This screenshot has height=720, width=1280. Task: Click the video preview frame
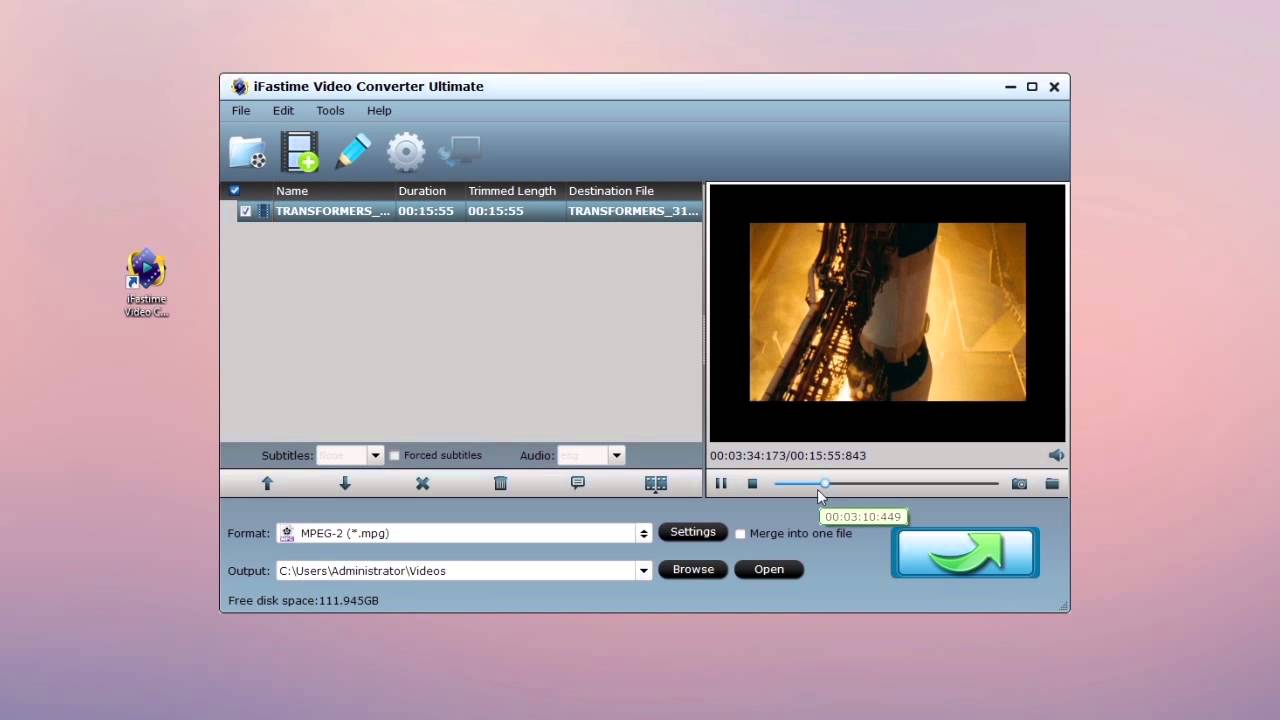pos(888,312)
